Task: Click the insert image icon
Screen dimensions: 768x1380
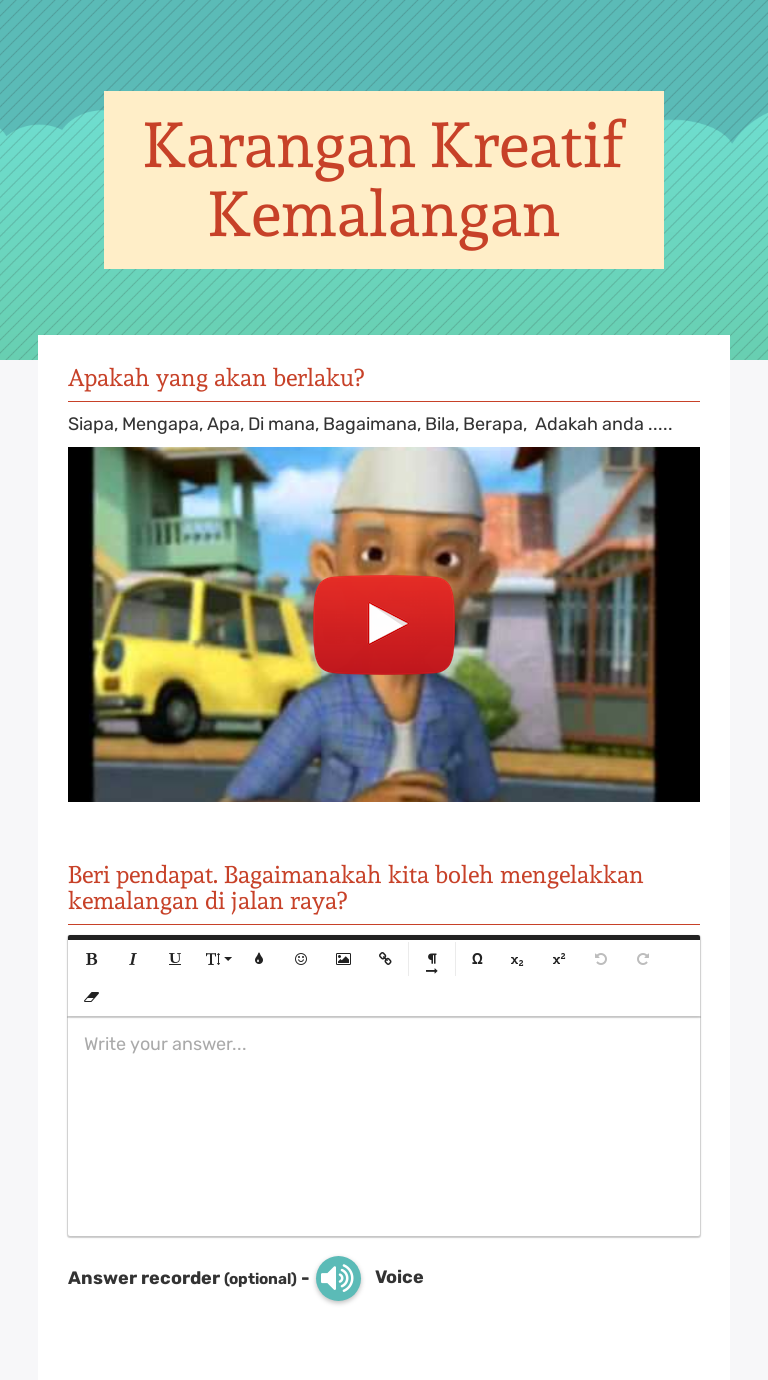Action: point(343,959)
